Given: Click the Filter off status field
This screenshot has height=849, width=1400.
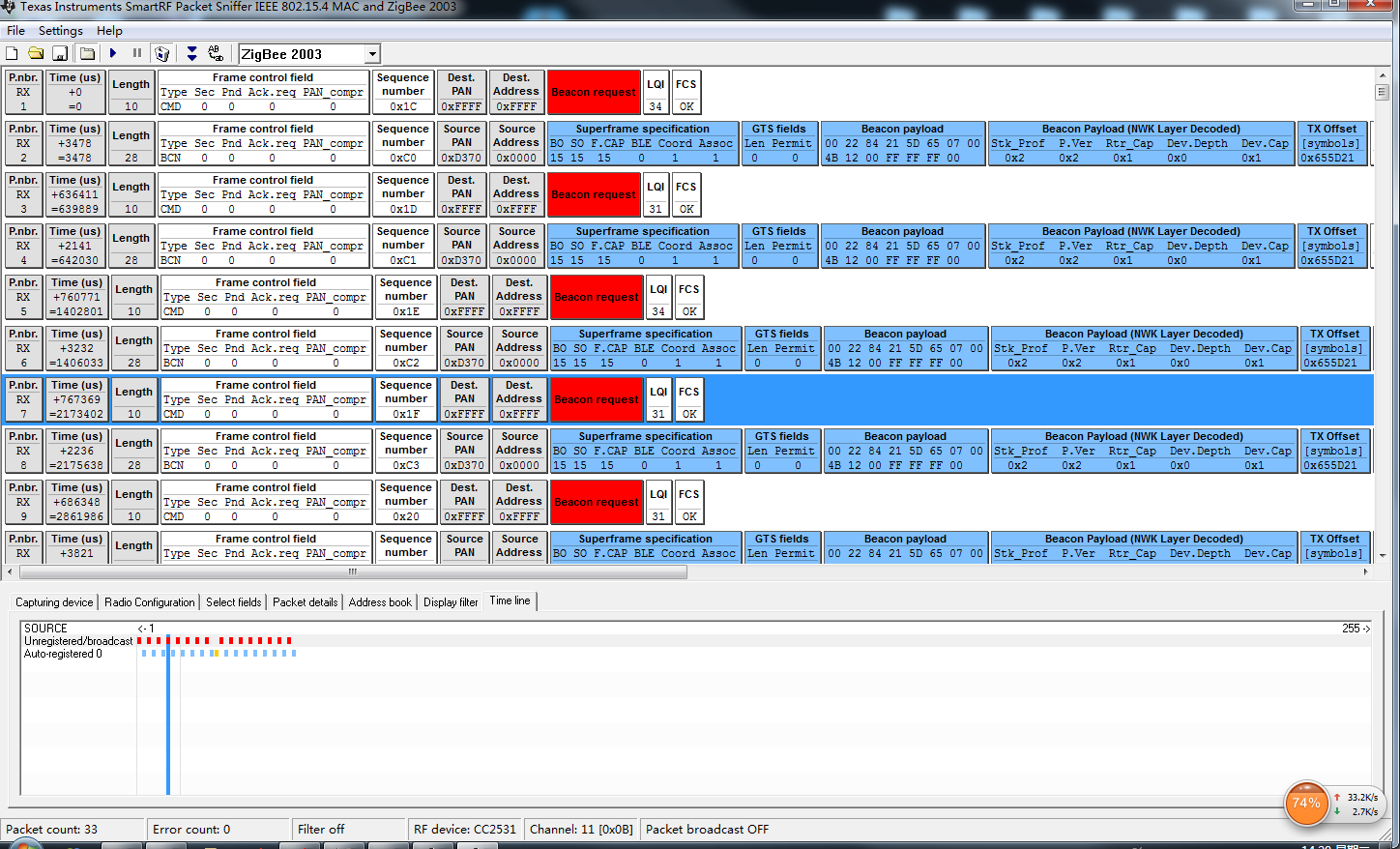Looking at the screenshot, I should 348,830.
